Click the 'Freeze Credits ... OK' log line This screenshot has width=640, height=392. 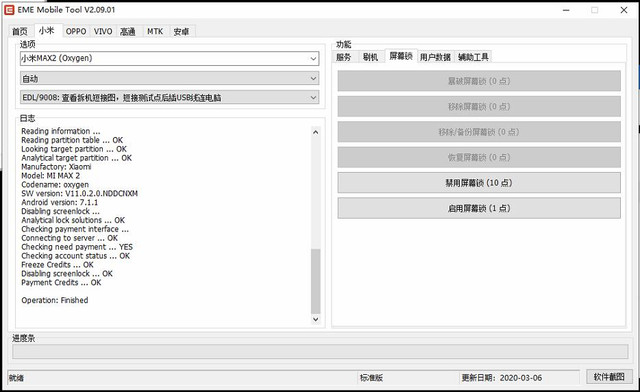58,265
